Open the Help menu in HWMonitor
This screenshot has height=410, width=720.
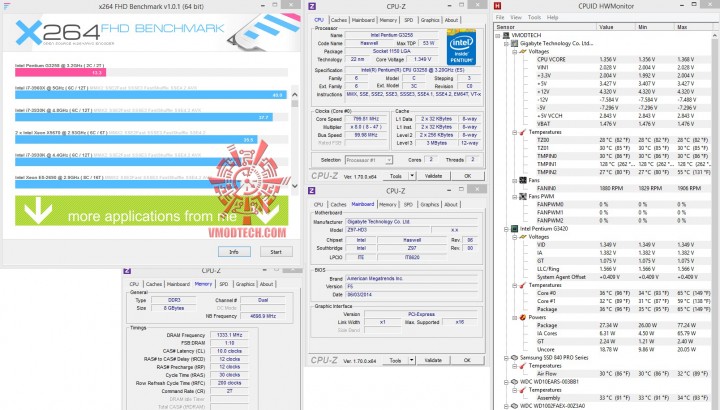pos(552,17)
